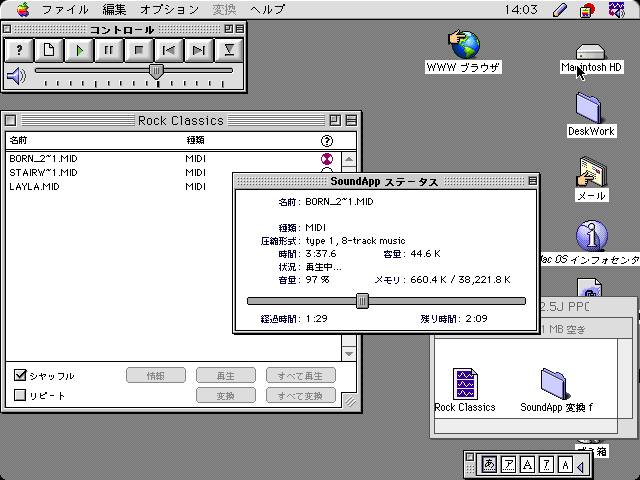This screenshot has width=640, height=480.
Task: Click the 情報 button
Action: pos(156,376)
